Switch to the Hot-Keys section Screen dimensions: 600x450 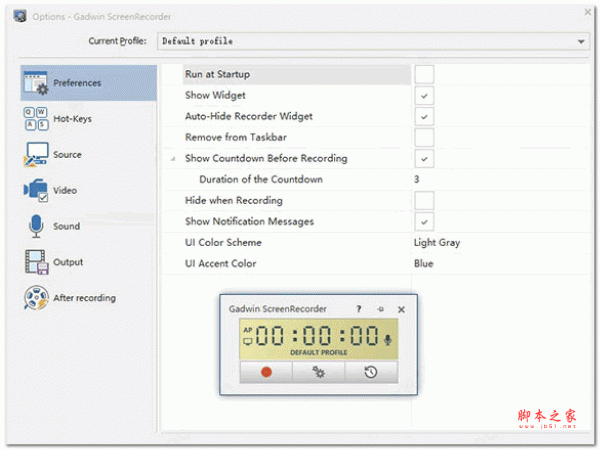(72, 119)
